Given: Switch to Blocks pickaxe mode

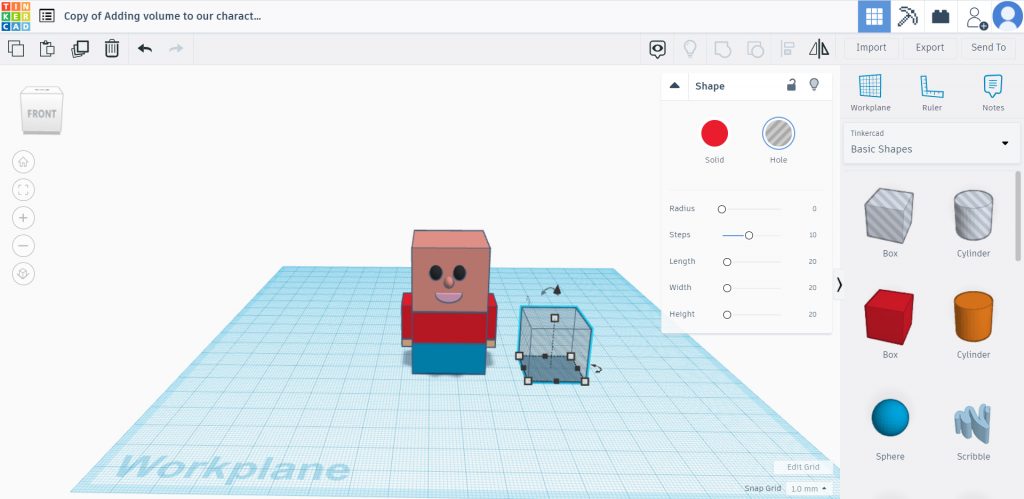Looking at the screenshot, I should coord(907,16).
